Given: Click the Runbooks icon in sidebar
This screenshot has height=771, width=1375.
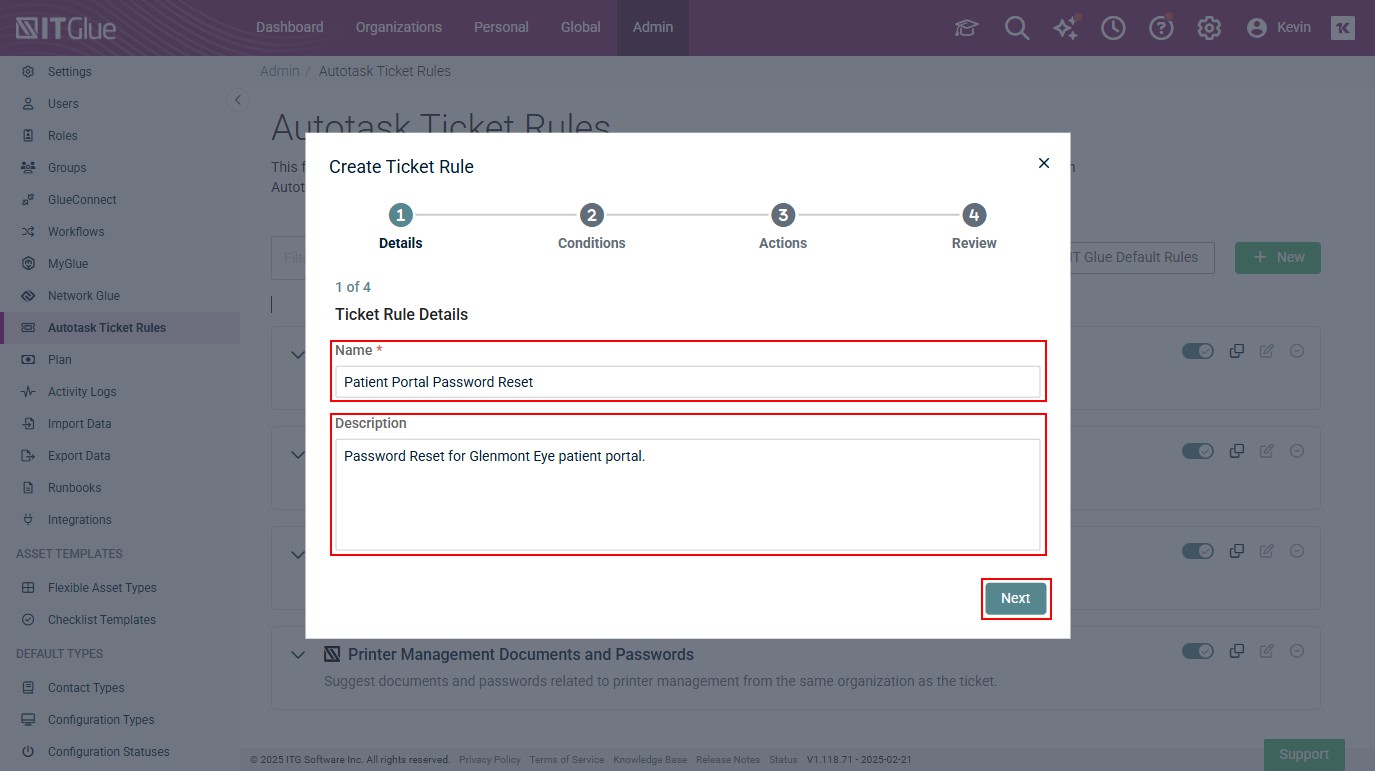Looking at the screenshot, I should (28, 488).
